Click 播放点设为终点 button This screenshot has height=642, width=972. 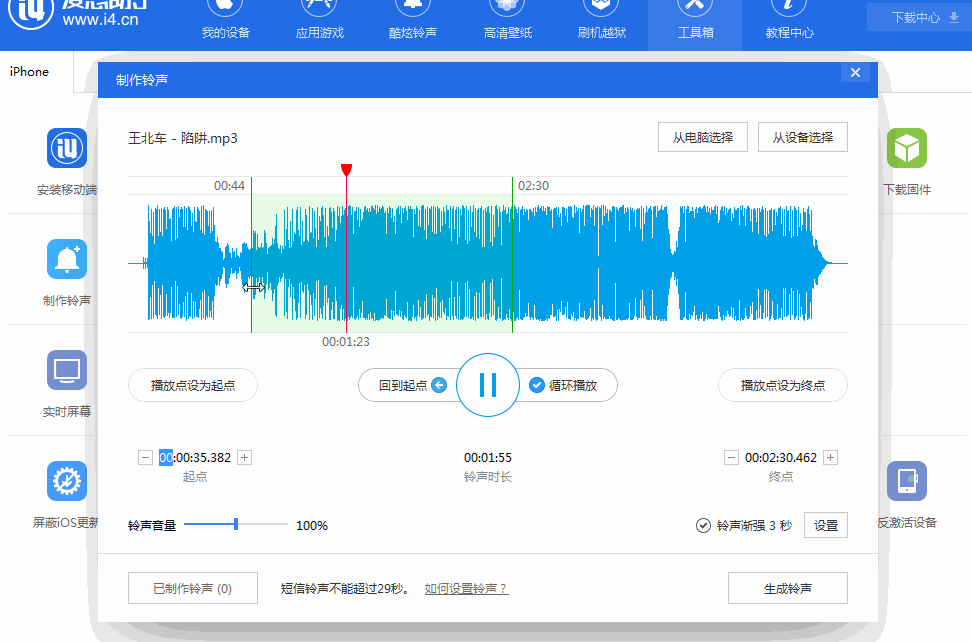click(782, 385)
